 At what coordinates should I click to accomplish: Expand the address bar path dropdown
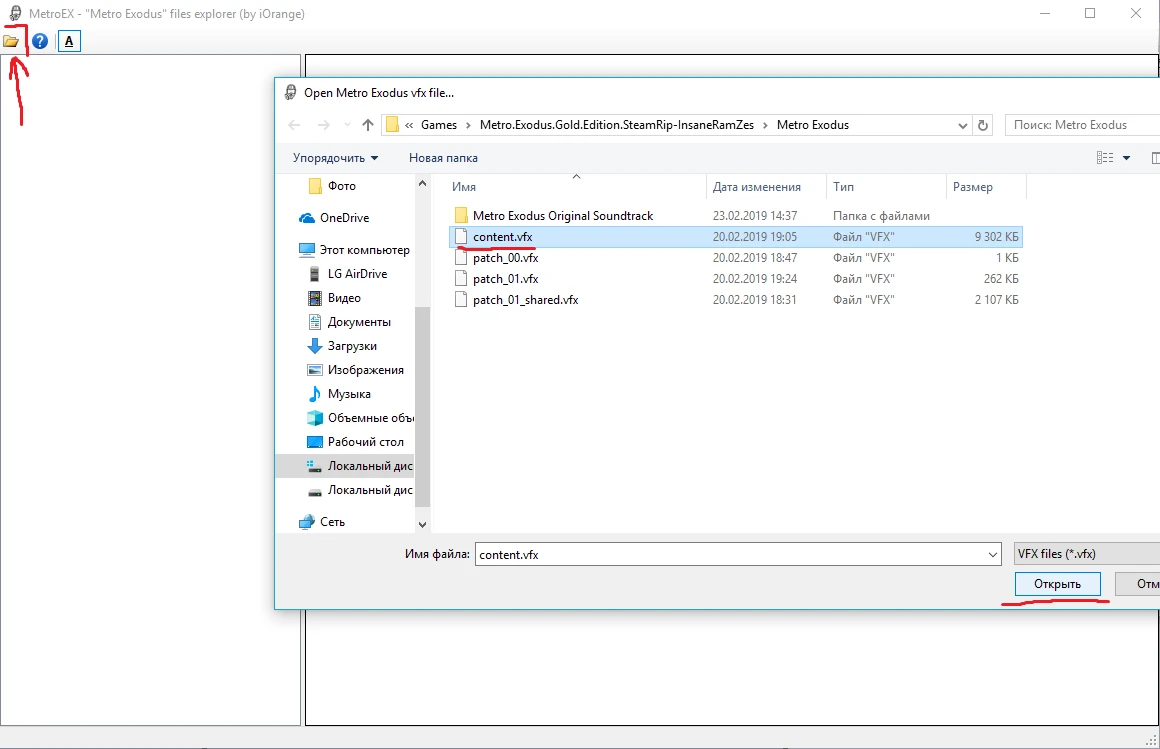coord(962,125)
